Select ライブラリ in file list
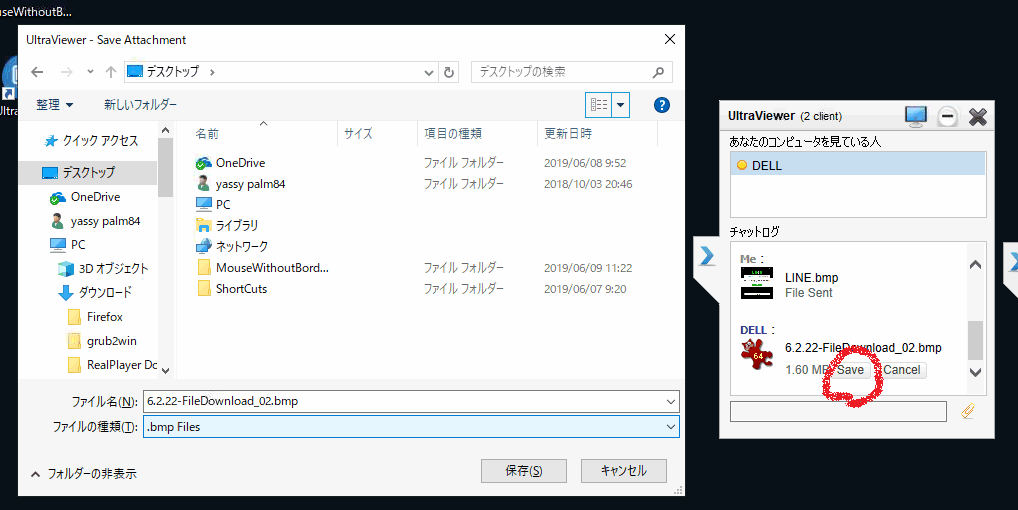Image resolution: width=1018 pixels, height=510 pixels. (x=227, y=225)
